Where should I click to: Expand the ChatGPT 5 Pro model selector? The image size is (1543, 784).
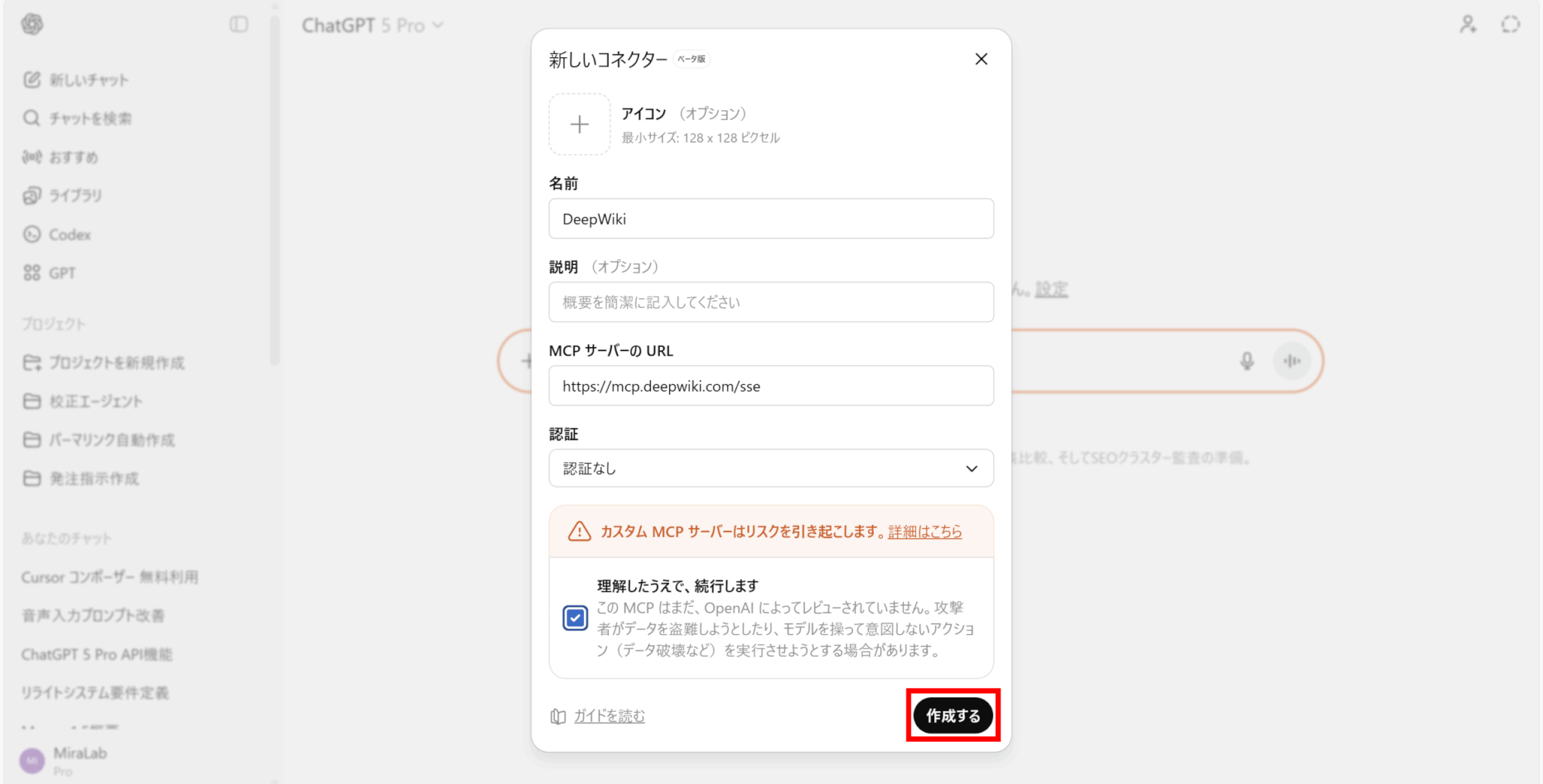click(372, 26)
